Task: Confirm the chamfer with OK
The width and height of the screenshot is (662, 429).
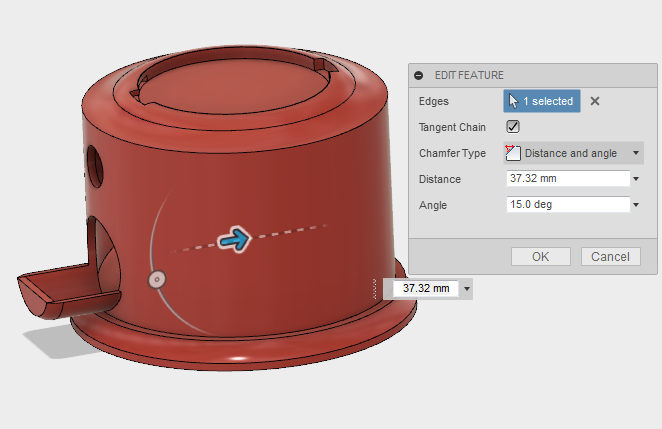Action: click(x=540, y=257)
